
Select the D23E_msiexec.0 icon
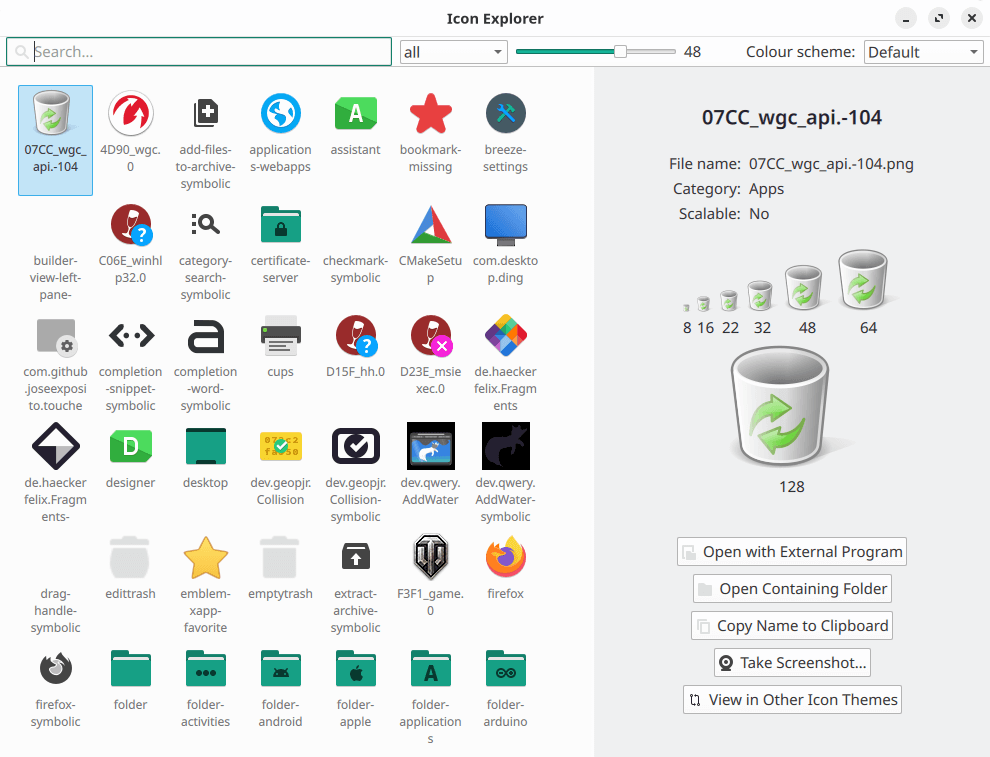click(x=431, y=336)
